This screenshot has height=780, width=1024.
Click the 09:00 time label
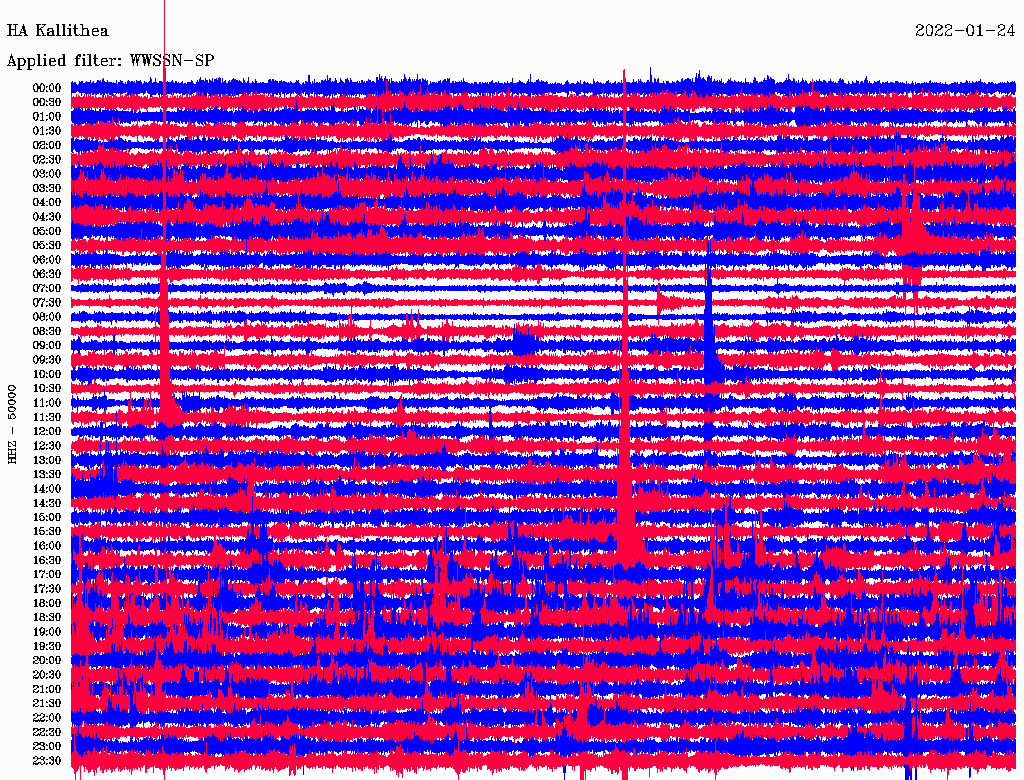coord(46,346)
